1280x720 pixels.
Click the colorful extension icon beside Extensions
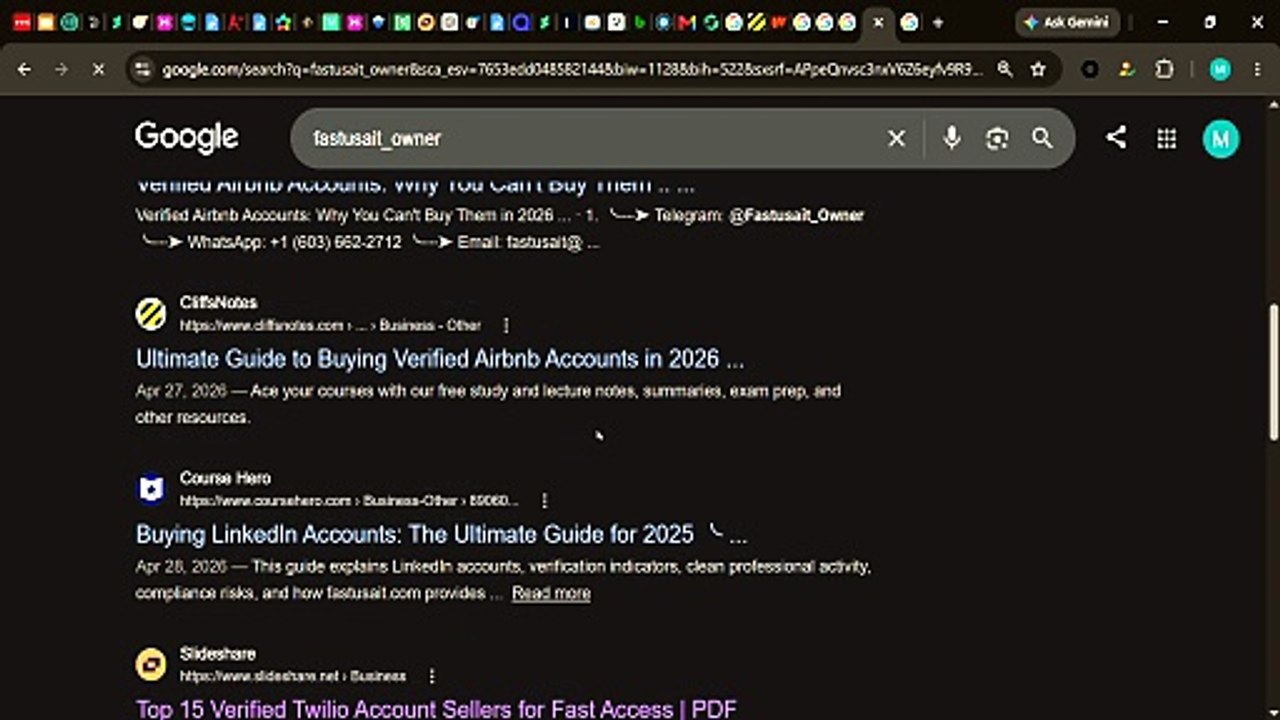click(x=1127, y=69)
